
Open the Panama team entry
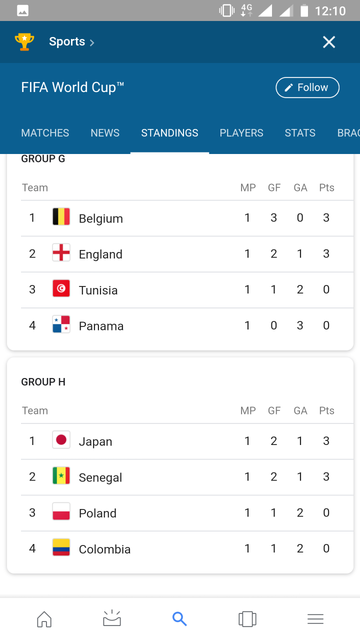pyautogui.click(x=187, y=326)
